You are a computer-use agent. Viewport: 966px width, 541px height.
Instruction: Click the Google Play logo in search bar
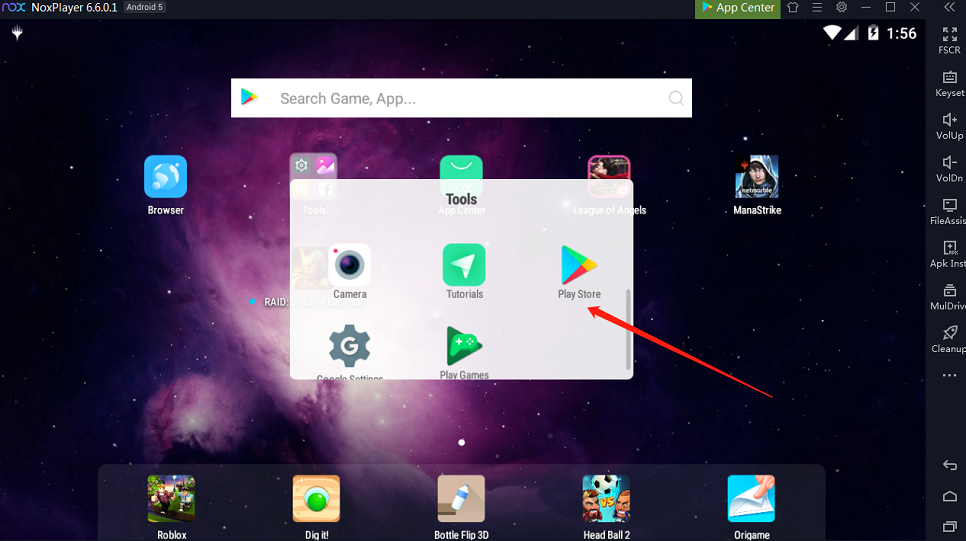[x=249, y=97]
